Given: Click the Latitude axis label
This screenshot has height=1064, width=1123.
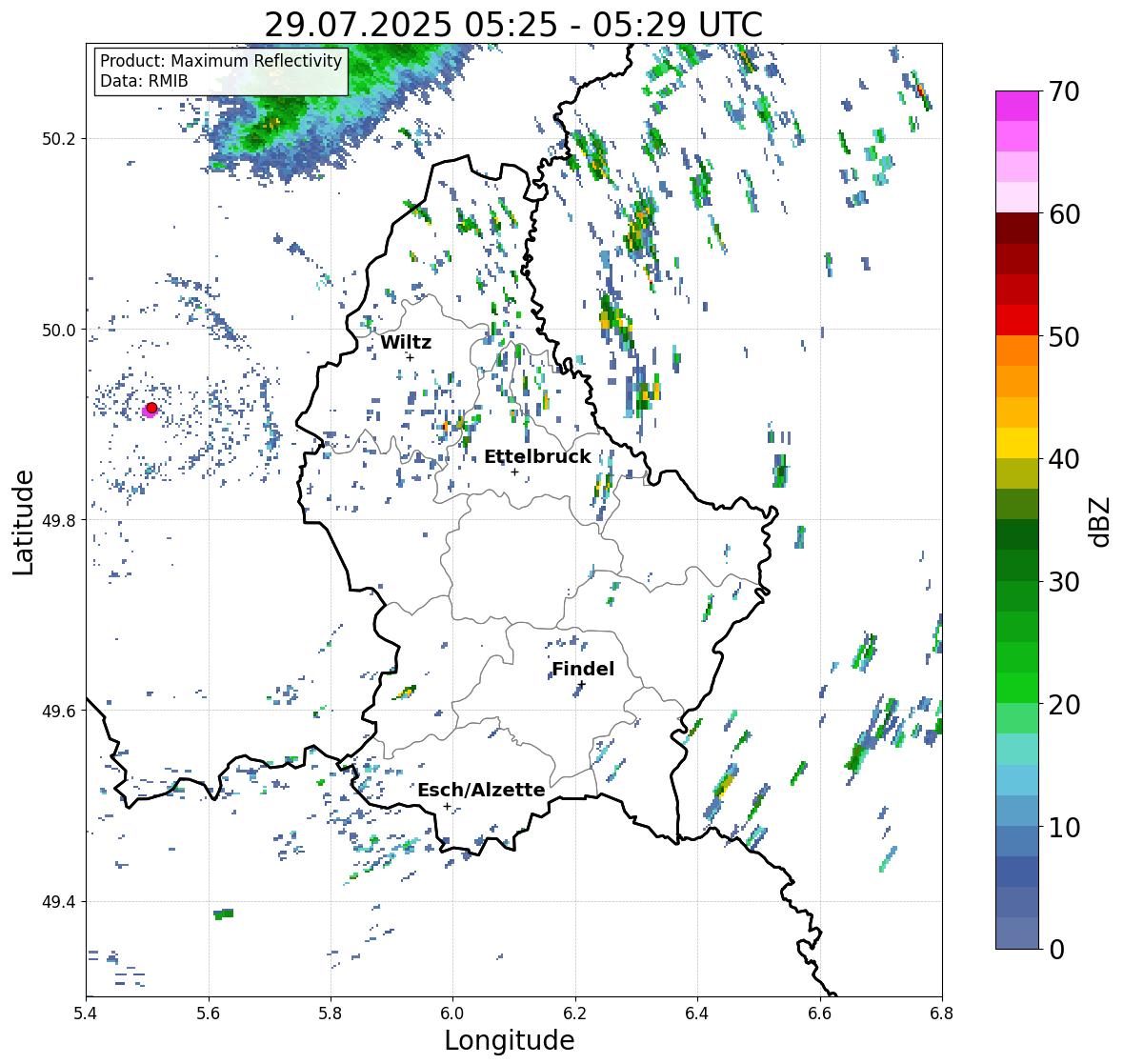Looking at the screenshot, I should coord(24,522).
